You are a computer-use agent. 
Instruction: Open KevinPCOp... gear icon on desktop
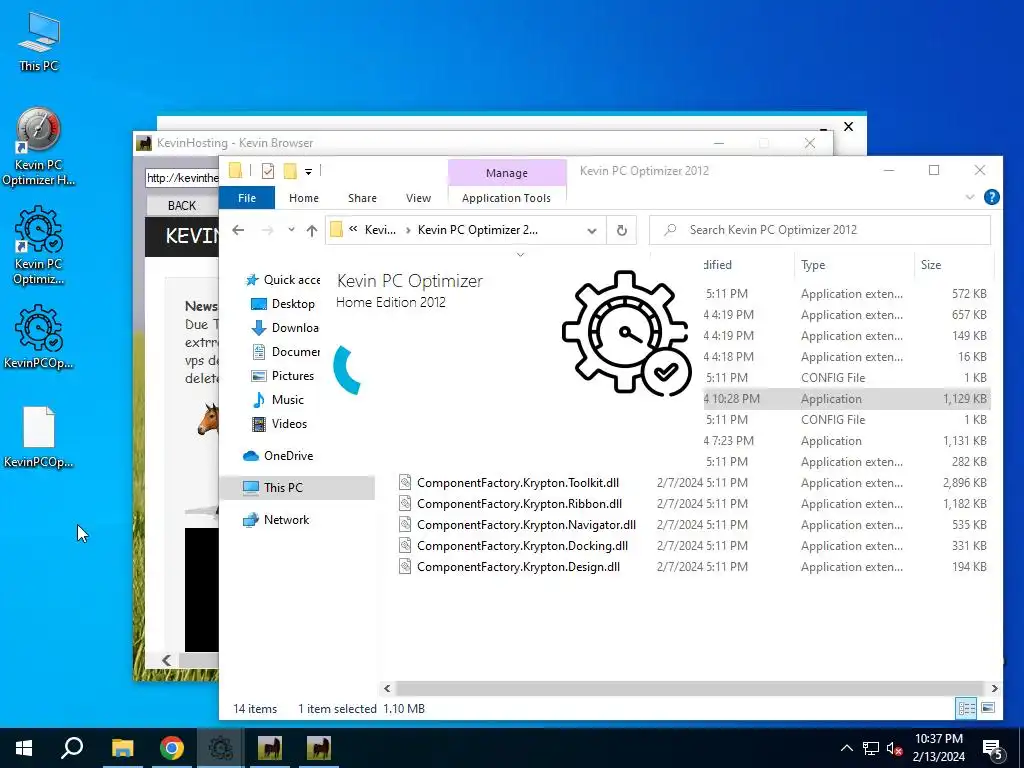(x=39, y=336)
